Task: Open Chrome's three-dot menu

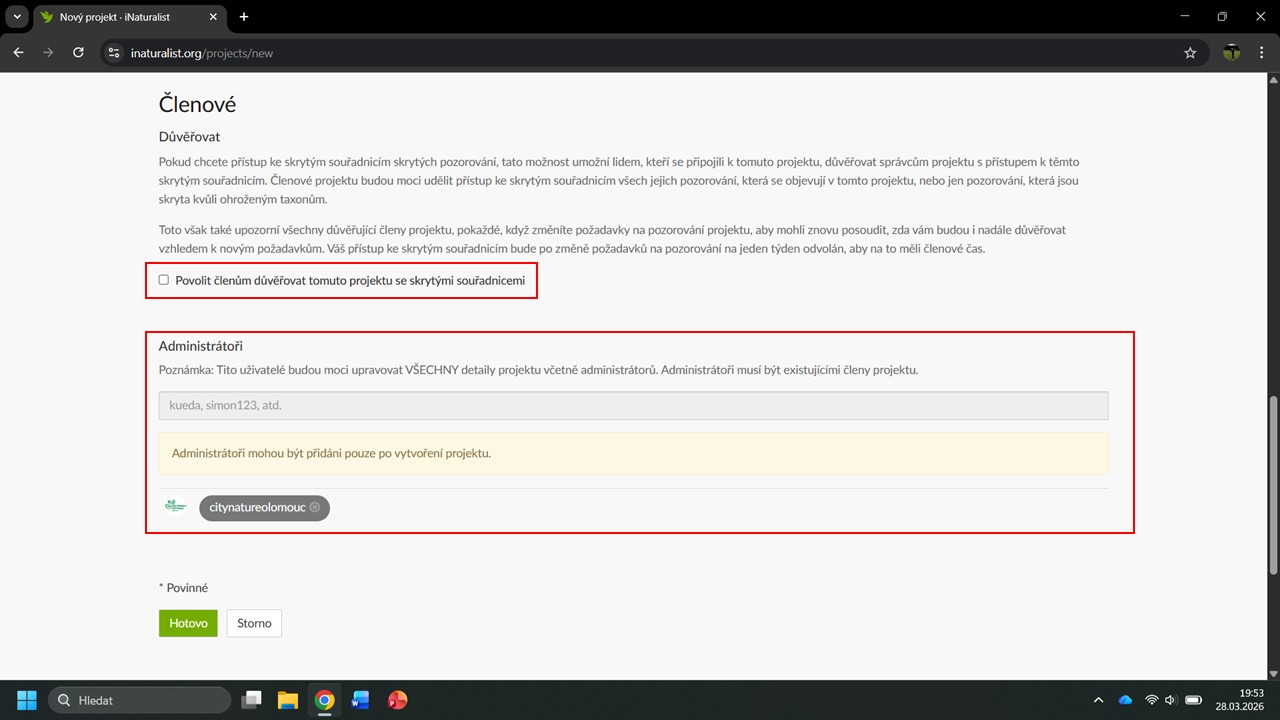Action: coord(1263,53)
